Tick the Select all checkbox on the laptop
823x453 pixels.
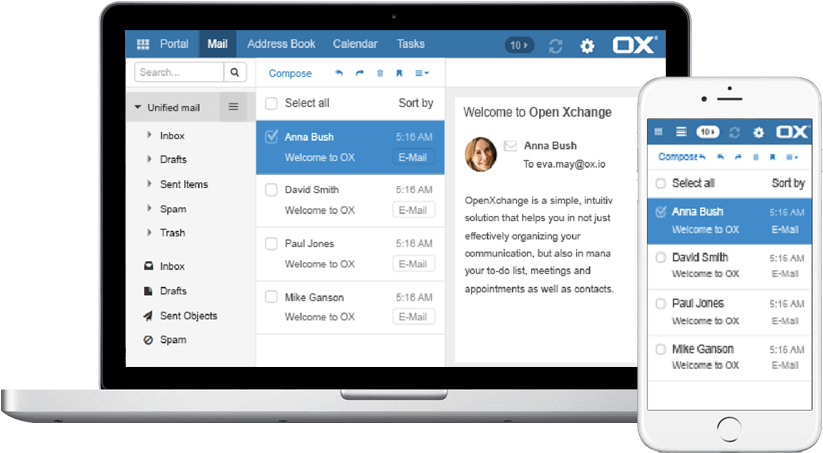(271, 103)
